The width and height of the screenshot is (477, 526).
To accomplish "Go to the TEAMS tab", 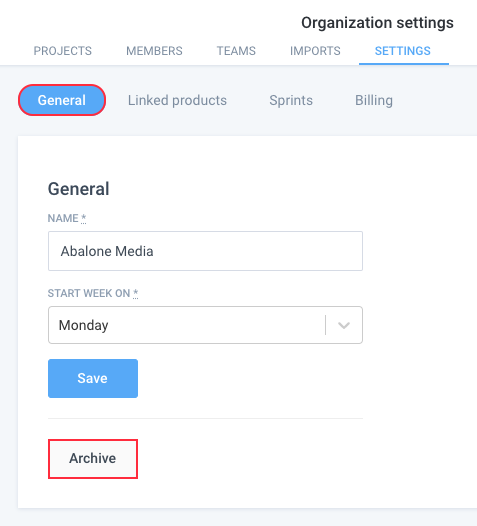I will point(236,51).
